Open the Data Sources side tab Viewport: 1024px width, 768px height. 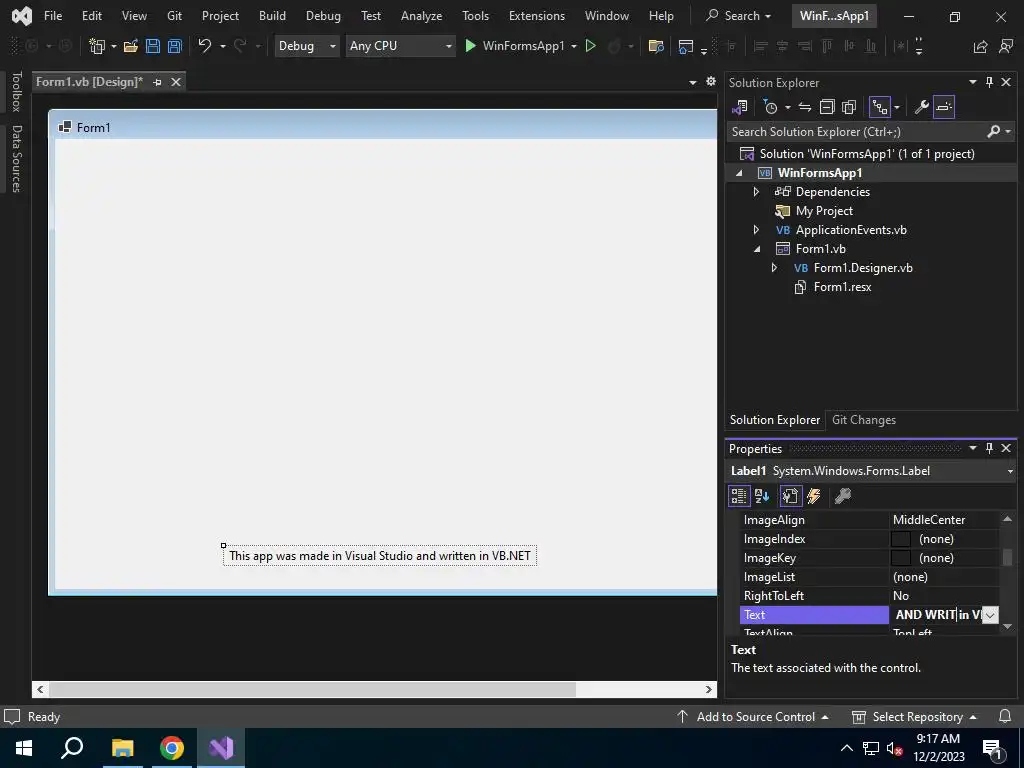17,159
